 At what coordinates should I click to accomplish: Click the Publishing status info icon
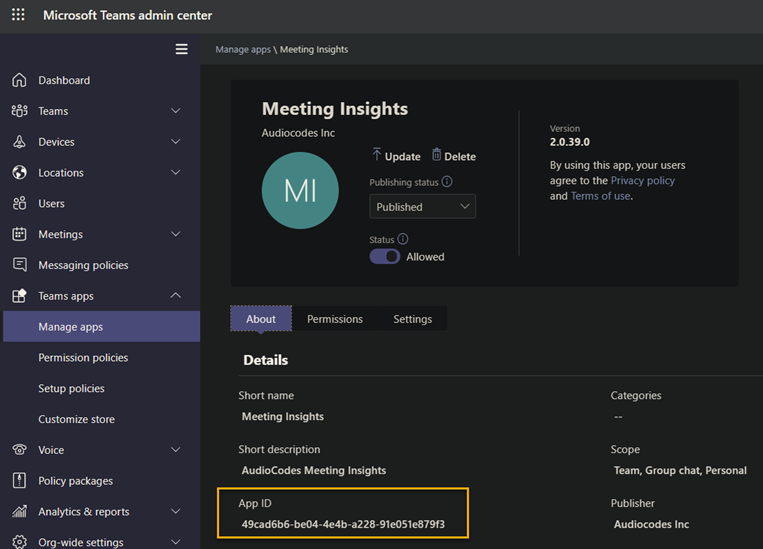pos(447,182)
